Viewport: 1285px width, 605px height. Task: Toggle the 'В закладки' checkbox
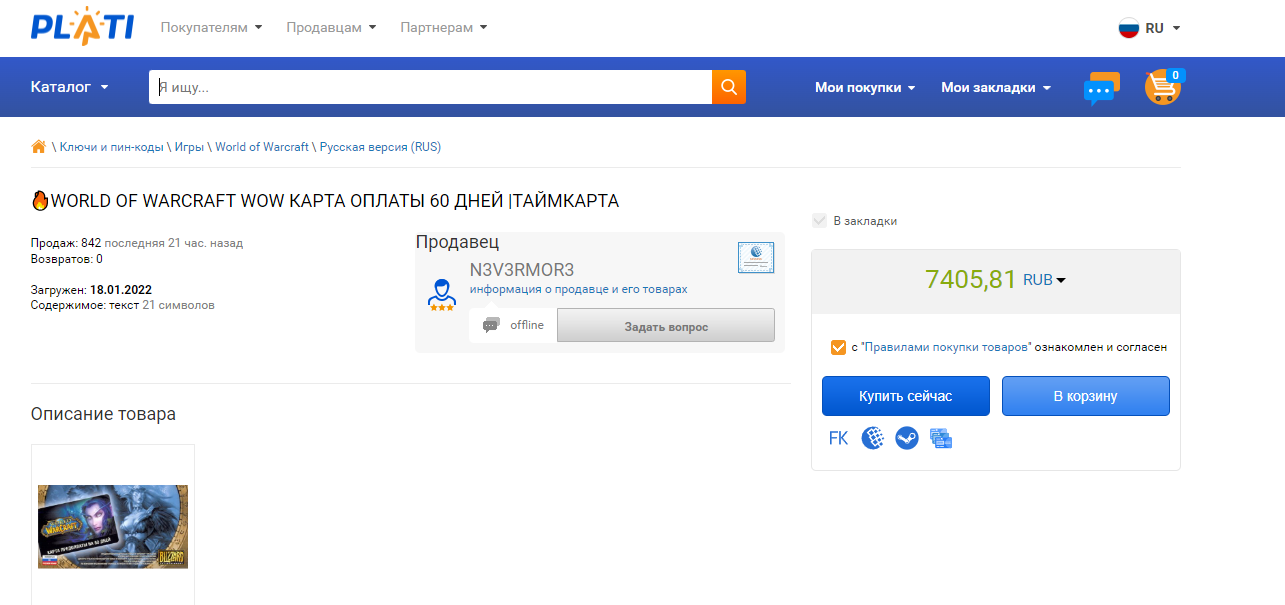coord(820,221)
